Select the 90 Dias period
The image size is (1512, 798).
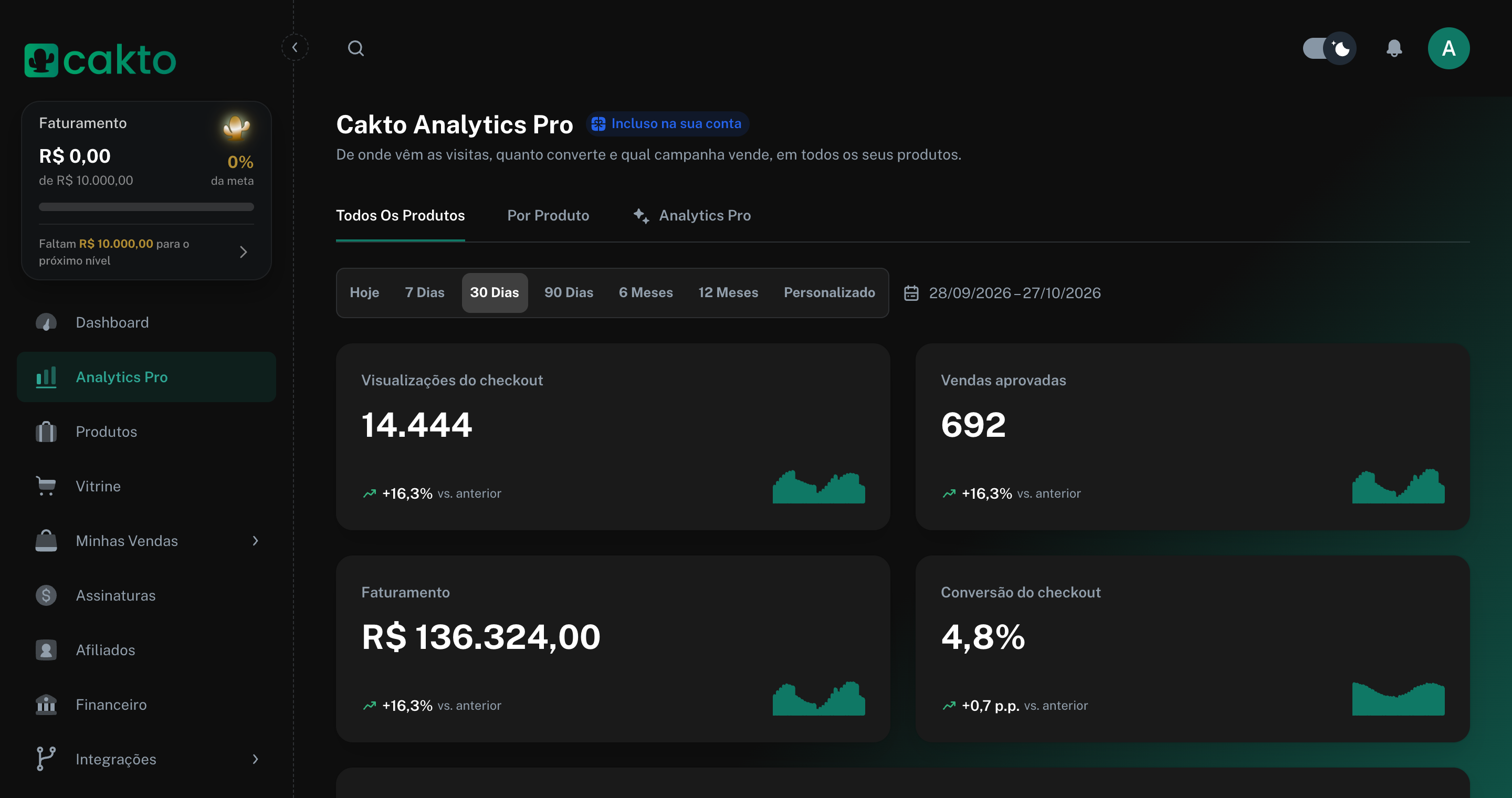coord(569,293)
